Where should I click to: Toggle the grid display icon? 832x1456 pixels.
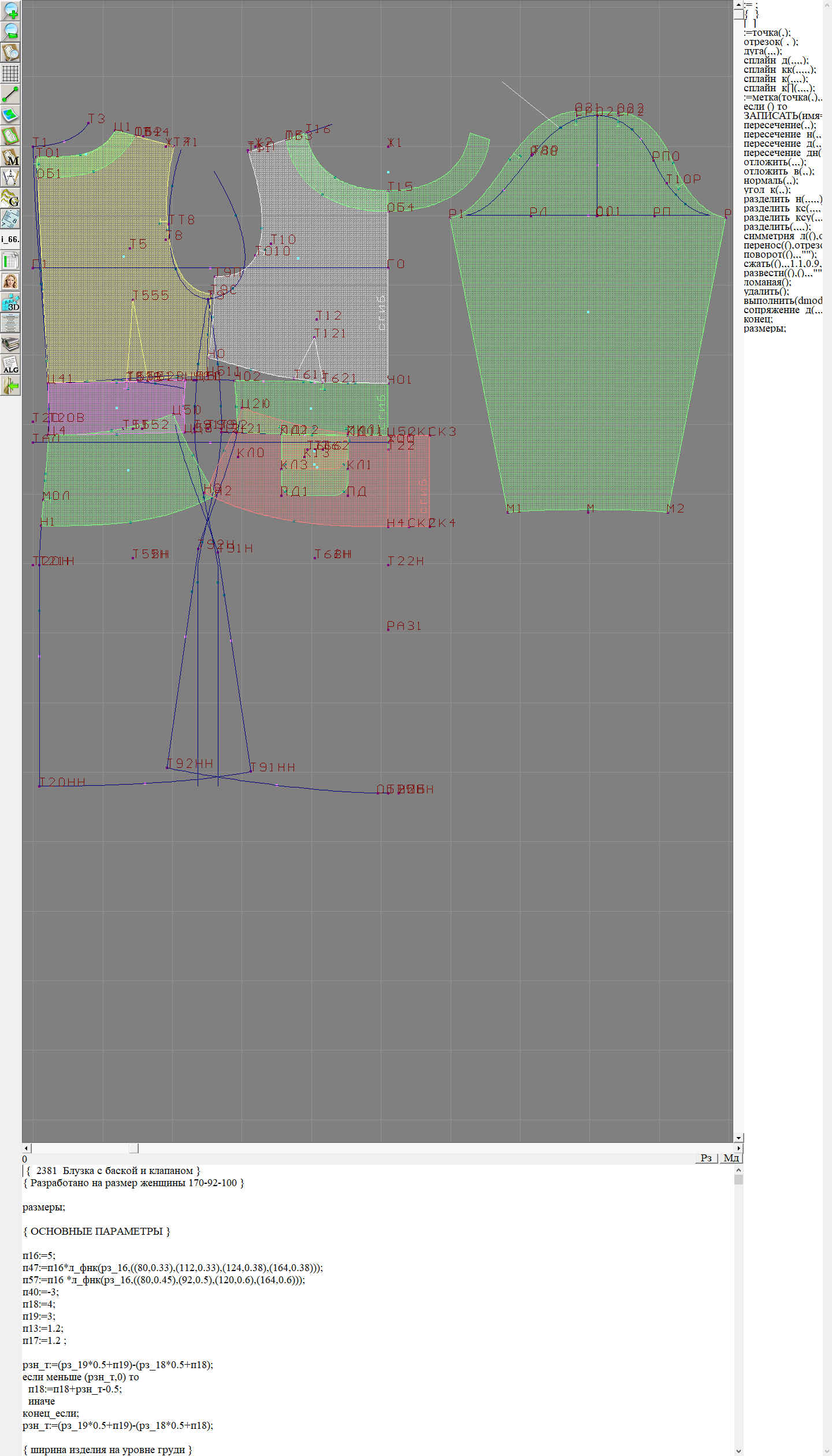(x=10, y=73)
